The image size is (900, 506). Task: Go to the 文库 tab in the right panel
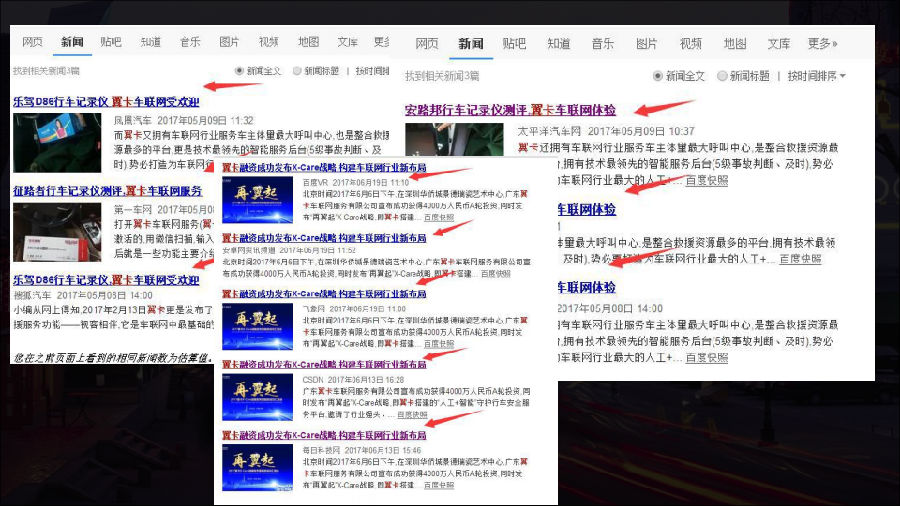778,44
